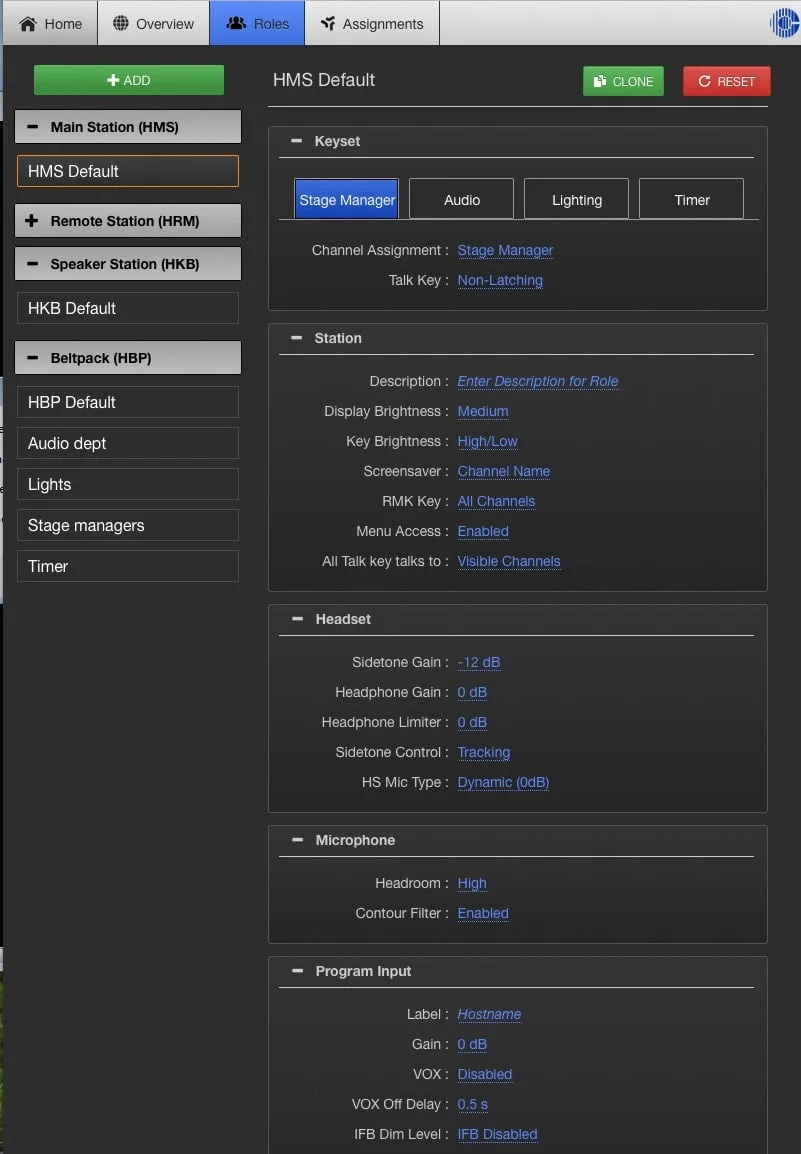Toggle Contour Filter Enabled value
The height and width of the screenshot is (1154, 801).
pyautogui.click(x=483, y=913)
